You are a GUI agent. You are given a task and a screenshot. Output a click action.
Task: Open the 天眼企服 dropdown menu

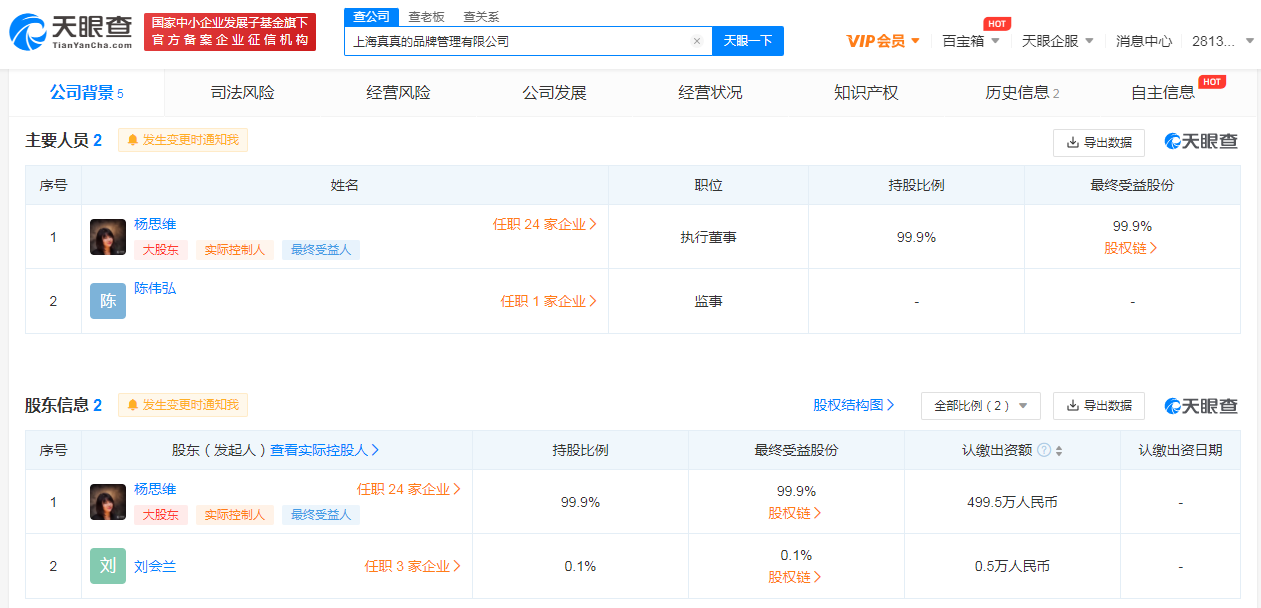(x=1058, y=41)
